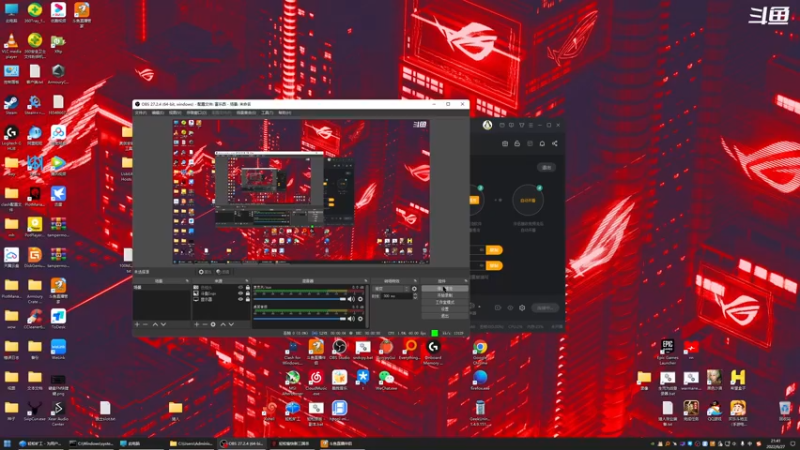
Task: Toggle lock of the 显示器 source
Action: coord(248,299)
